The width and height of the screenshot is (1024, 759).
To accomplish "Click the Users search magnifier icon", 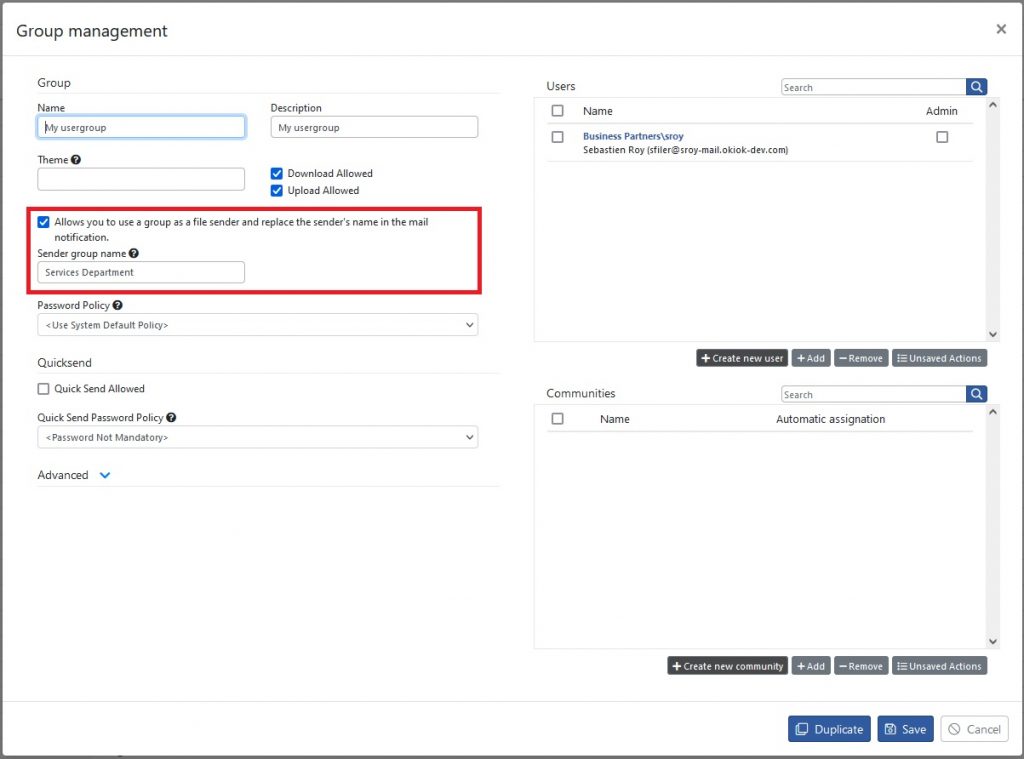I will (976, 87).
